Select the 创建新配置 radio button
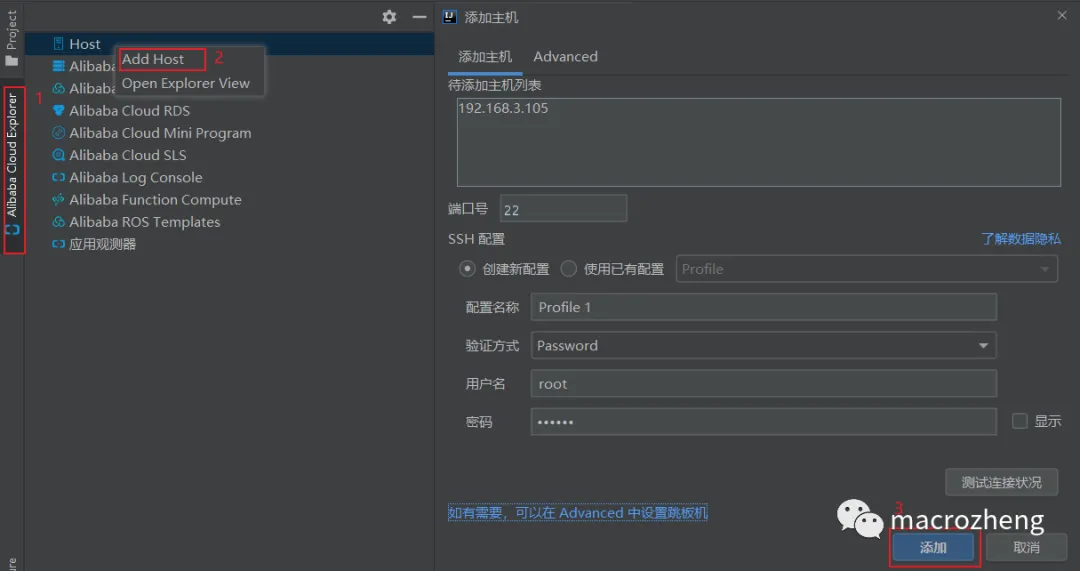 [467, 269]
